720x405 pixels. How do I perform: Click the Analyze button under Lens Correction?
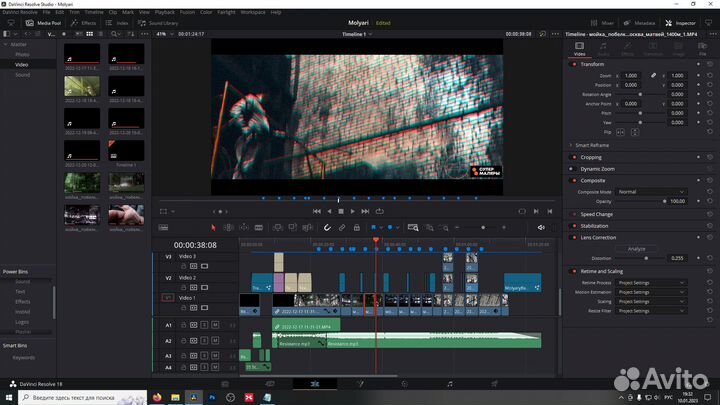pos(636,248)
